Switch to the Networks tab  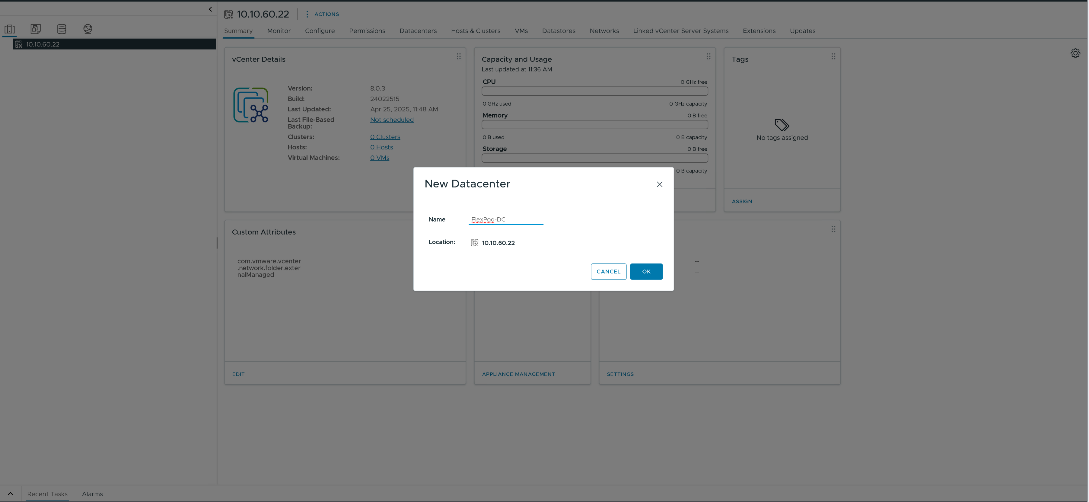coord(604,31)
